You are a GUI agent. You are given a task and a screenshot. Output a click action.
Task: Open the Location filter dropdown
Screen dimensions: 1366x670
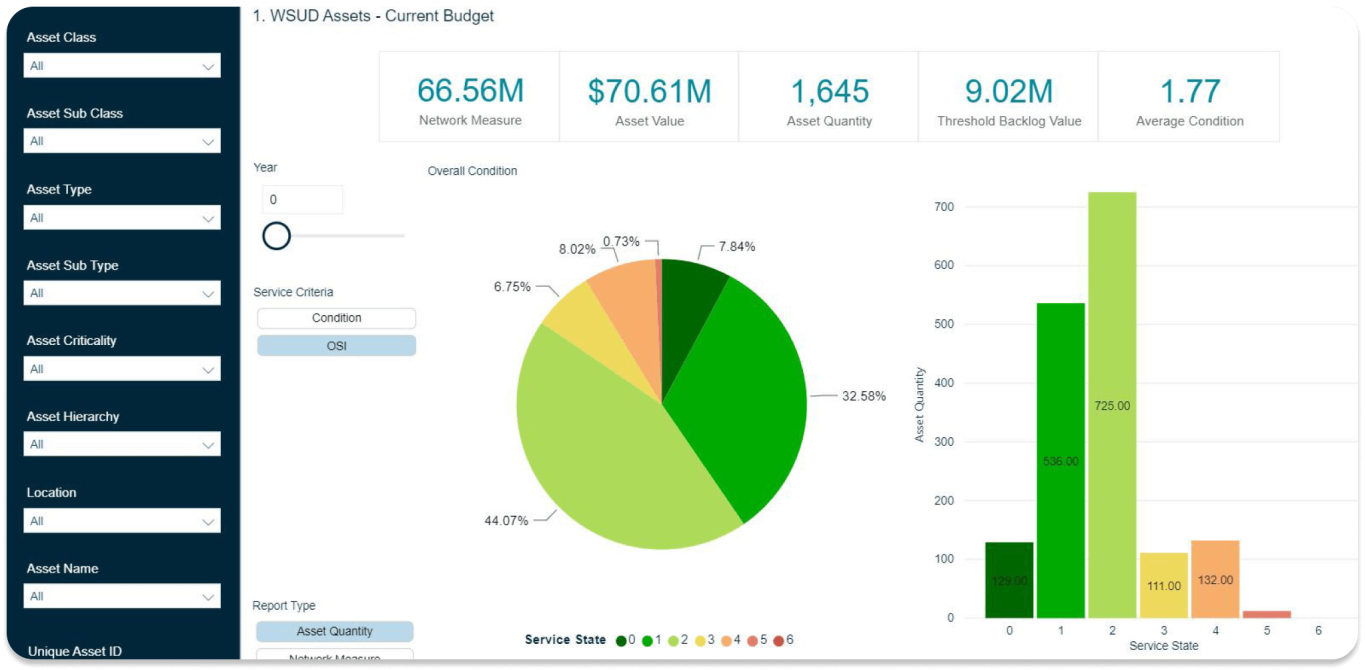(x=121, y=519)
